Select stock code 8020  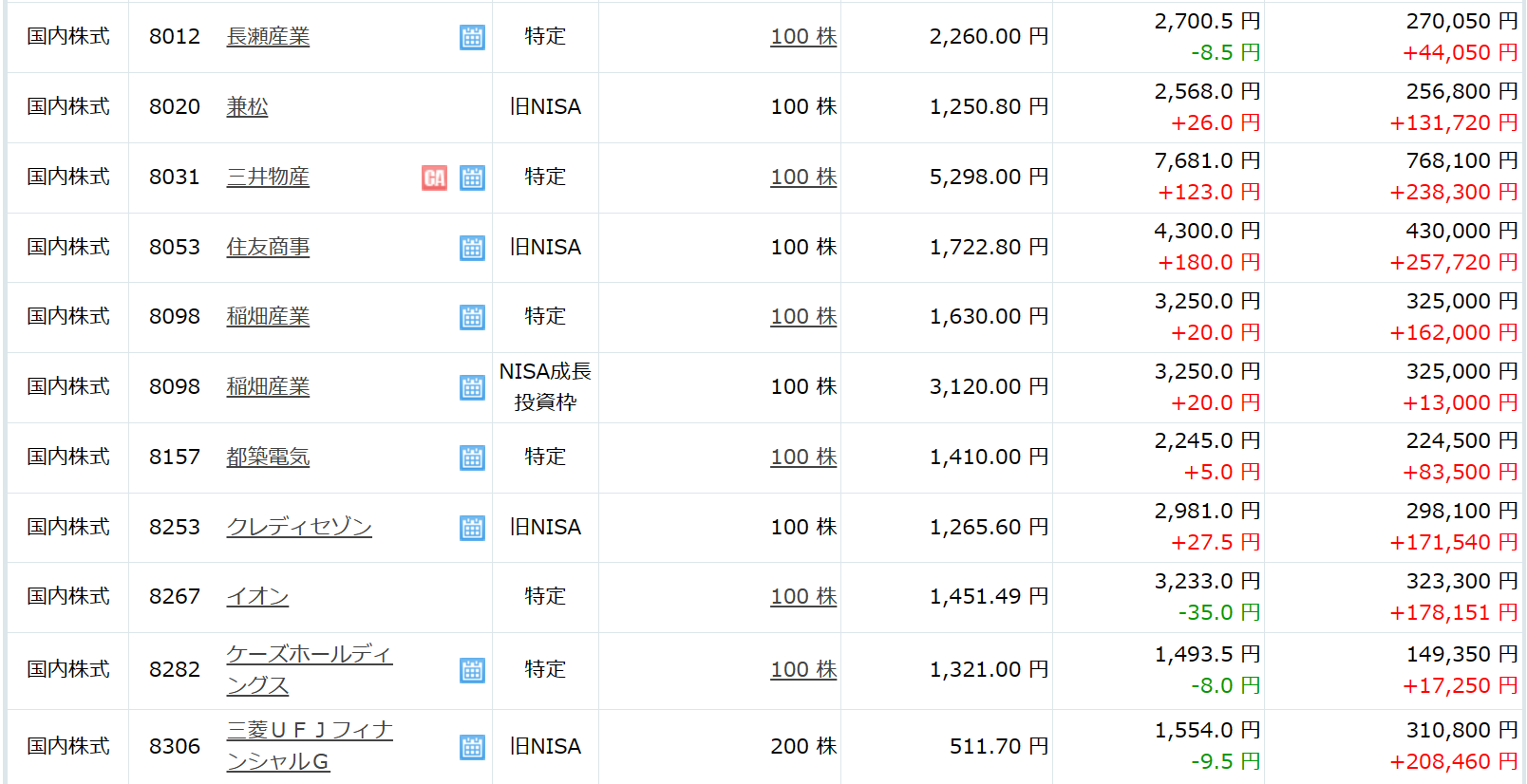pos(175,106)
